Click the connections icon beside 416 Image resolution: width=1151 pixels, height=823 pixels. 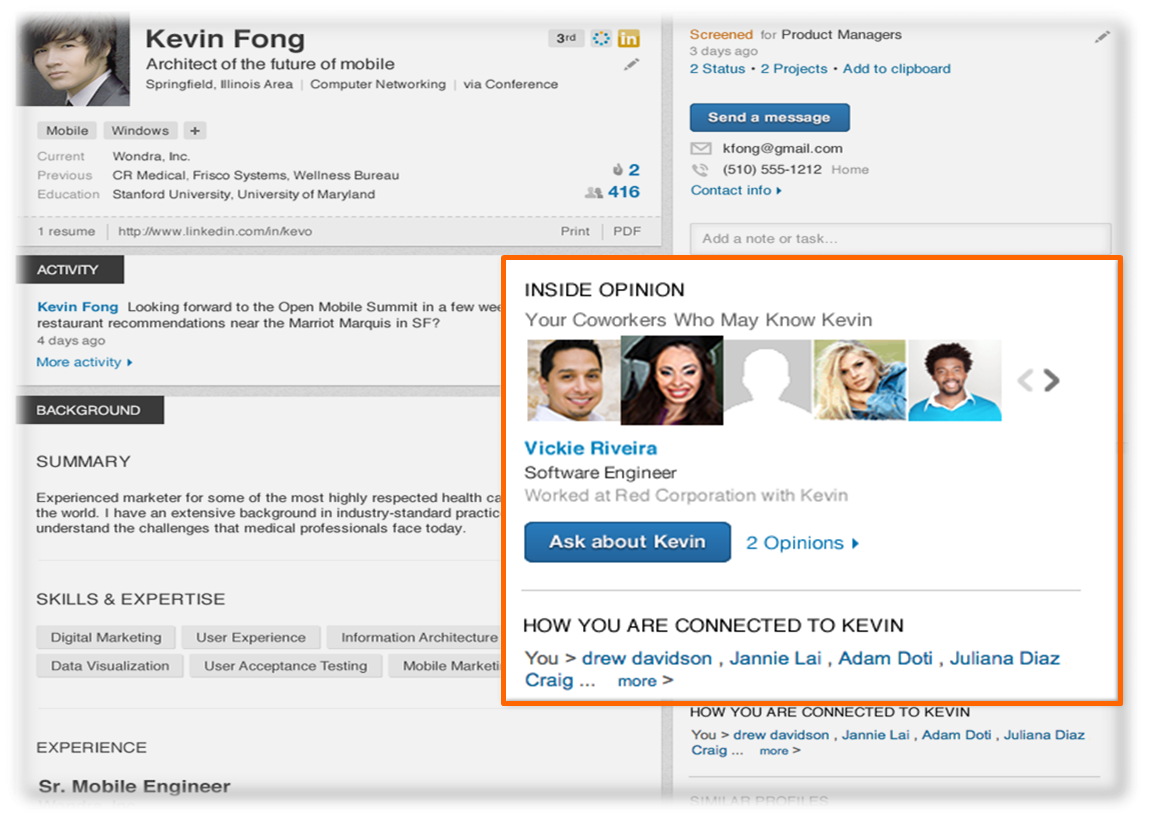click(x=594, y=192)
